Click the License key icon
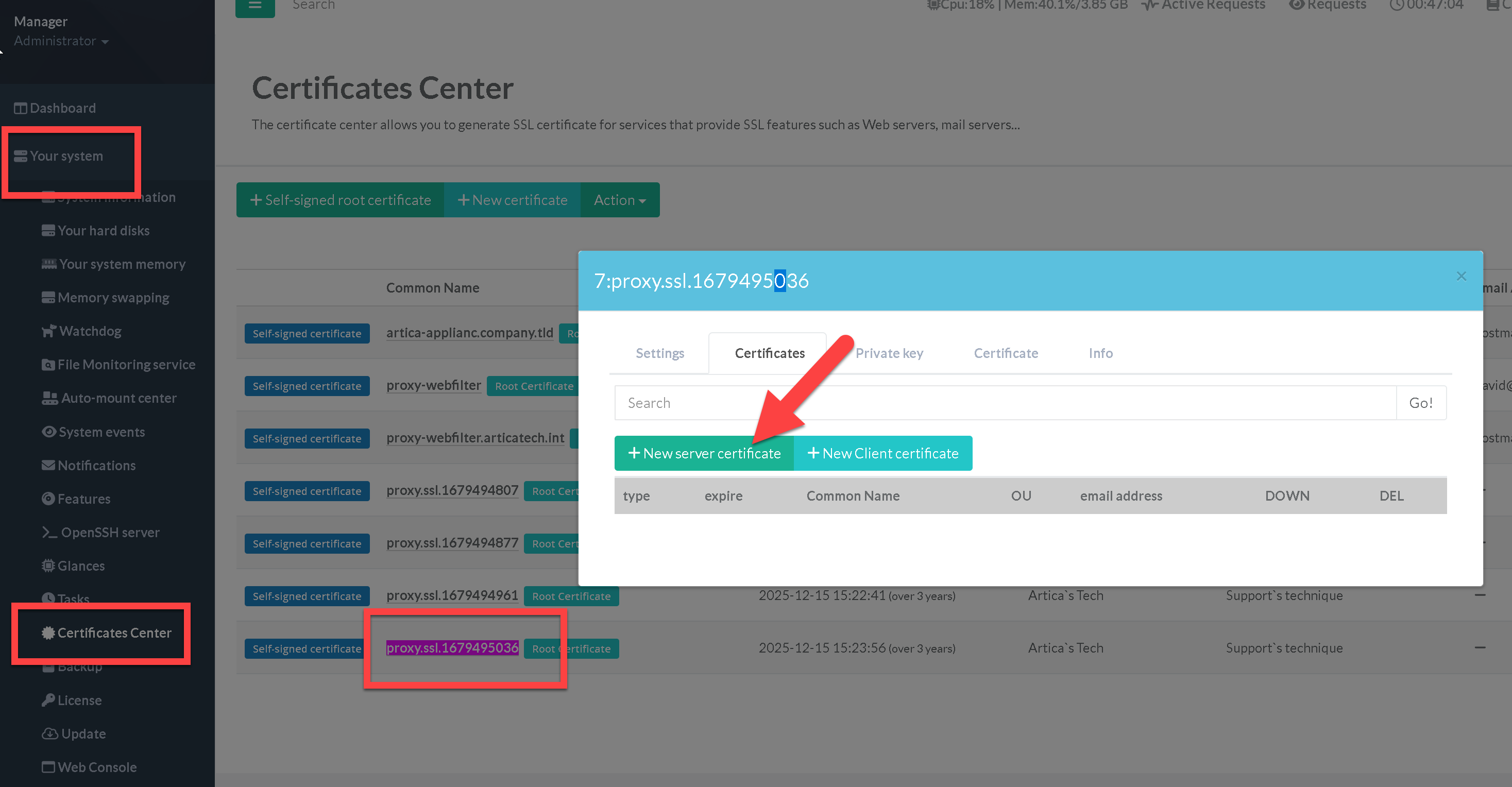1512x787 pixels. [x=48, y=700]
